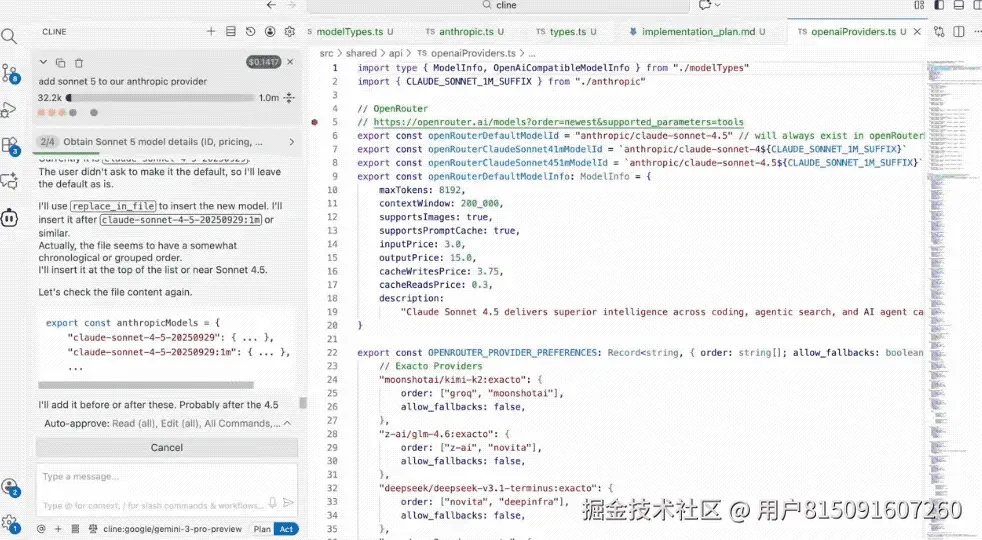This screenshot has width=982, height=540.
Task: Close the current Cline task
Action: [x=290, y=62]
